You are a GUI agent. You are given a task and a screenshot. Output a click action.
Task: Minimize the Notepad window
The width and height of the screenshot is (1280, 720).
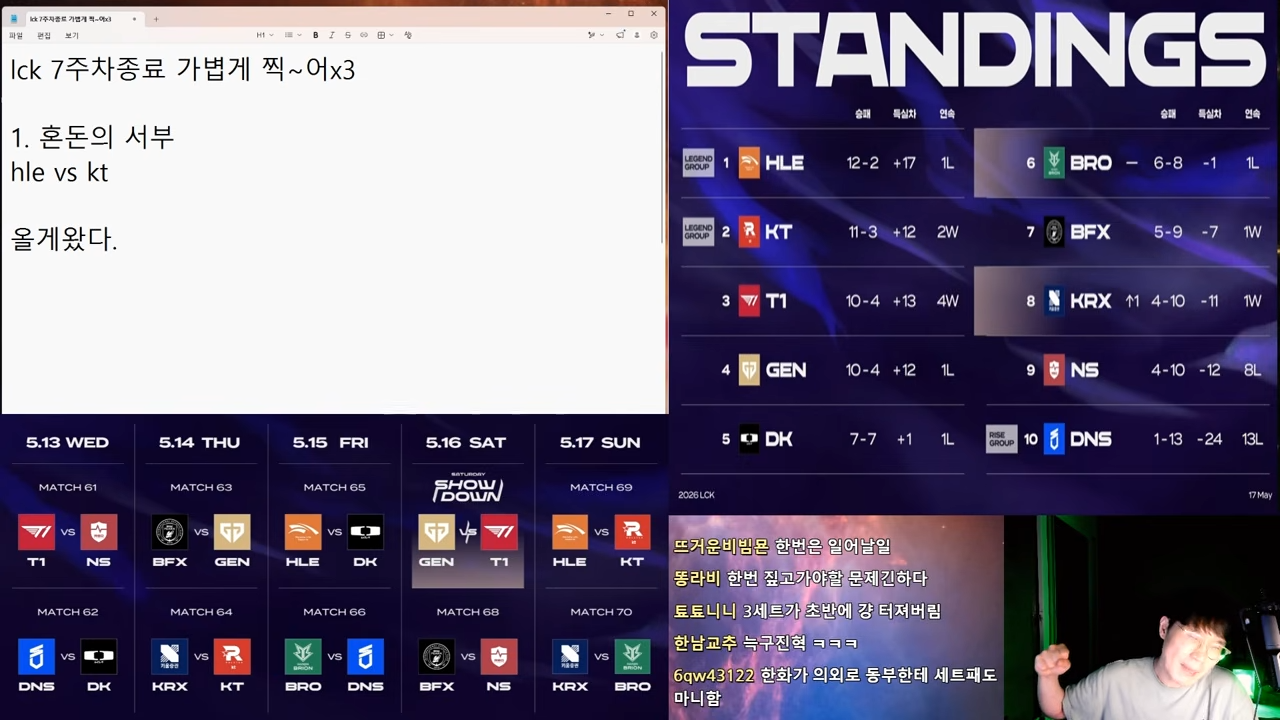point(607,13)
